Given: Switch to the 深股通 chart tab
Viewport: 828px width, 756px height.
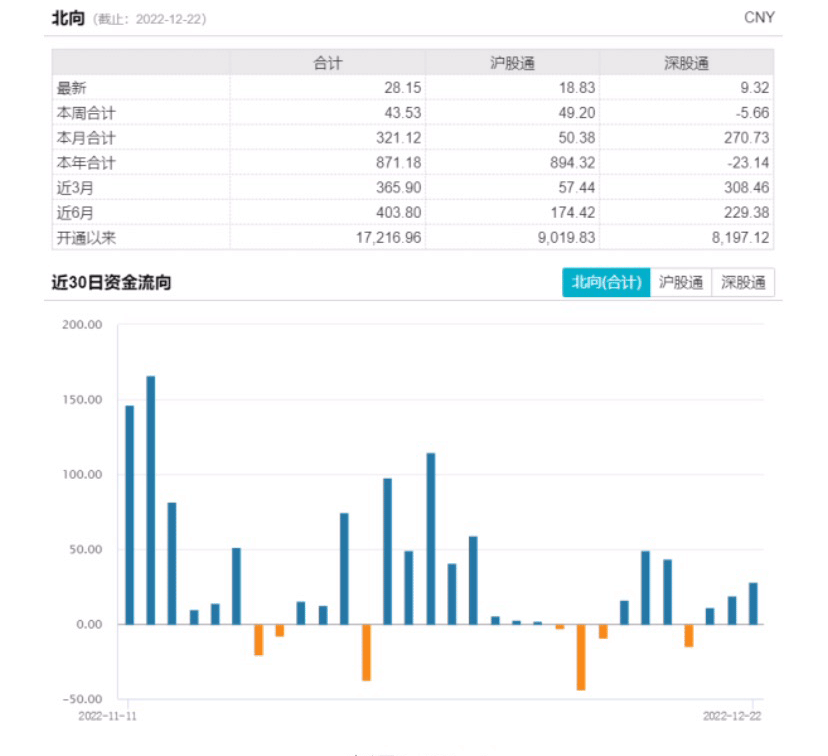Looking at the screenshot, I should pyautogui.click(x=743, y=283).
